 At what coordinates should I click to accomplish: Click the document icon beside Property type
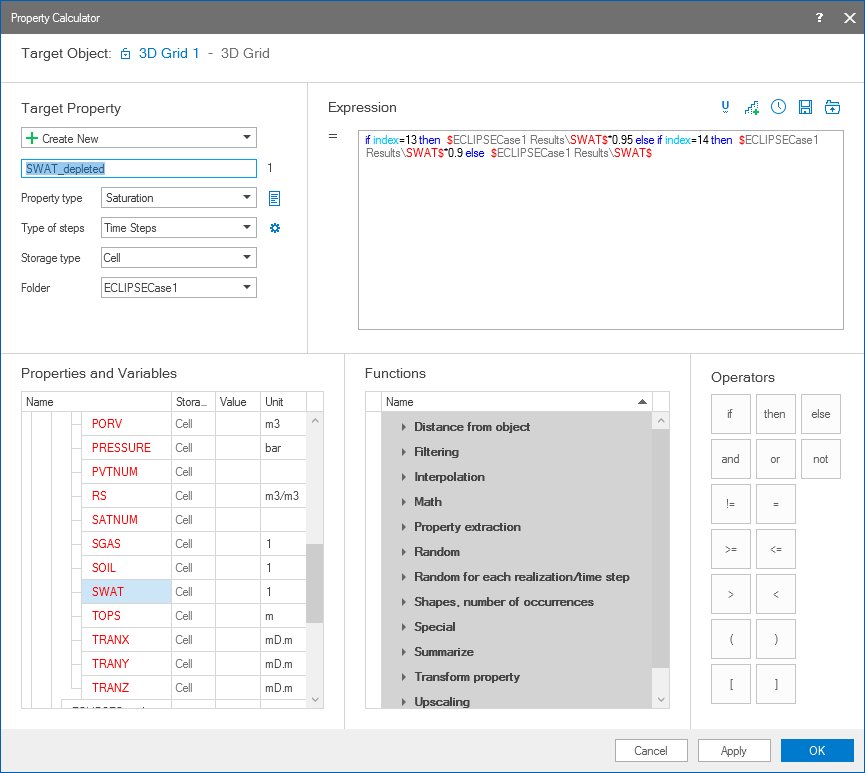point(274,198)
